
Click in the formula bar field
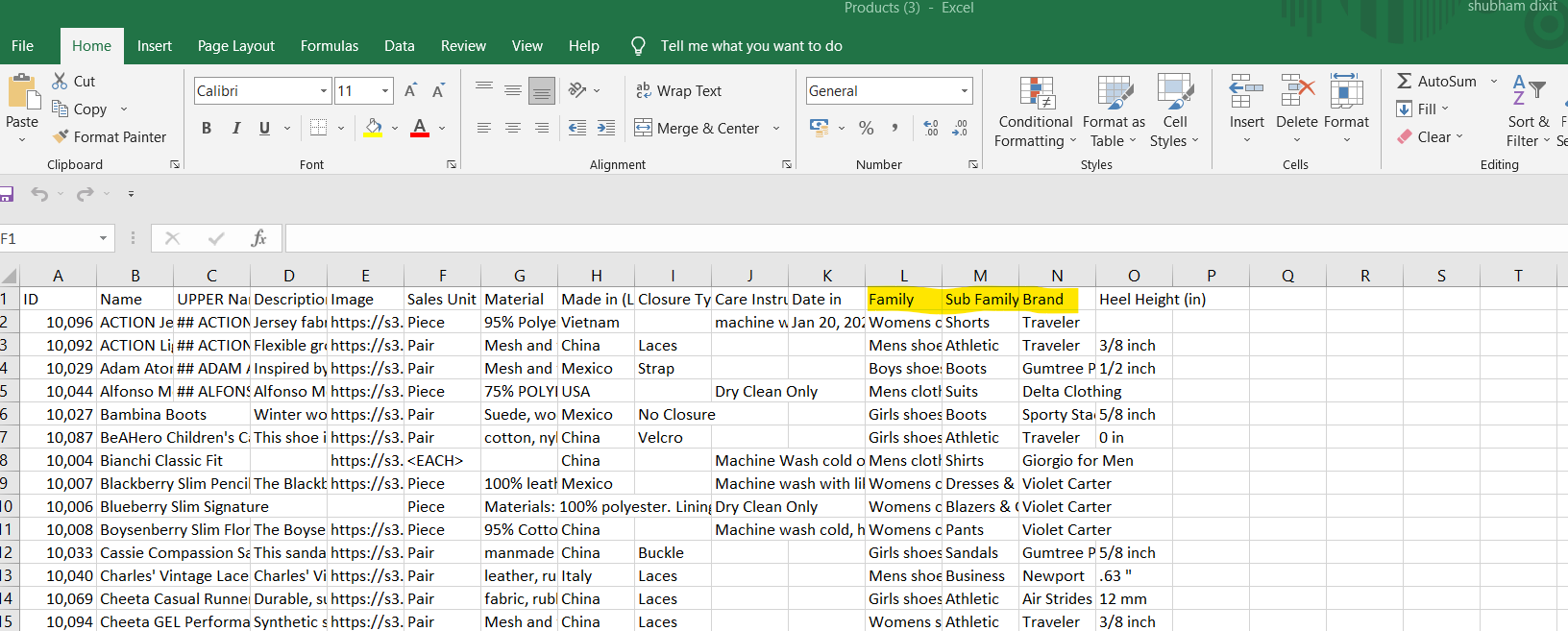(x=926, y=238)
